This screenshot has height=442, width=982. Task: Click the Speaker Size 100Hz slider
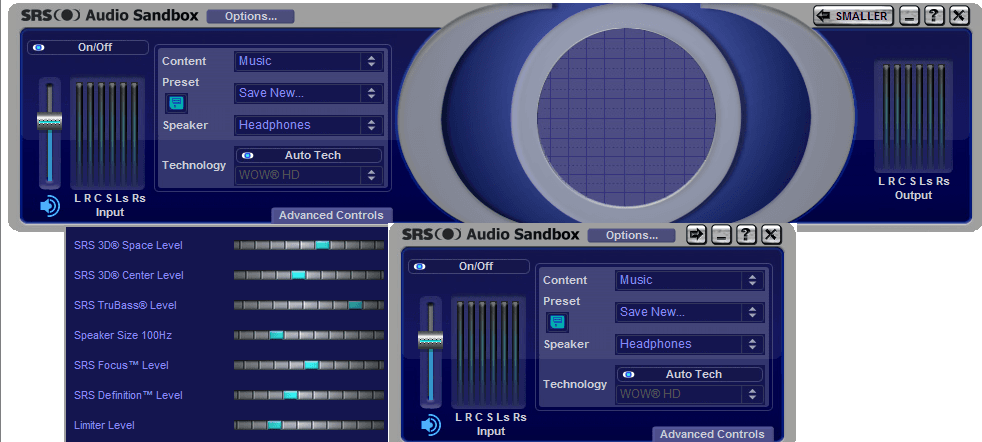tap(309, 335)
